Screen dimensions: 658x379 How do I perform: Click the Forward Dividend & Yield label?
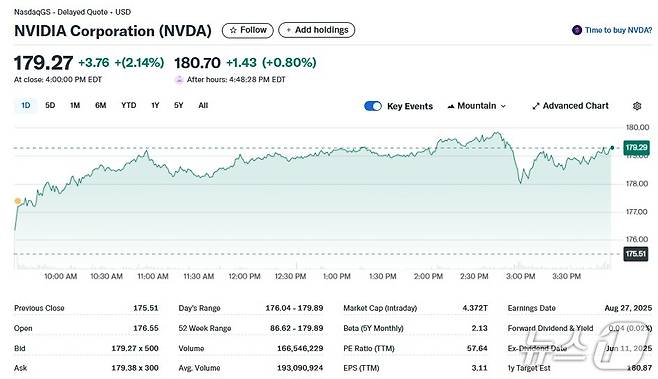point(550,328)
